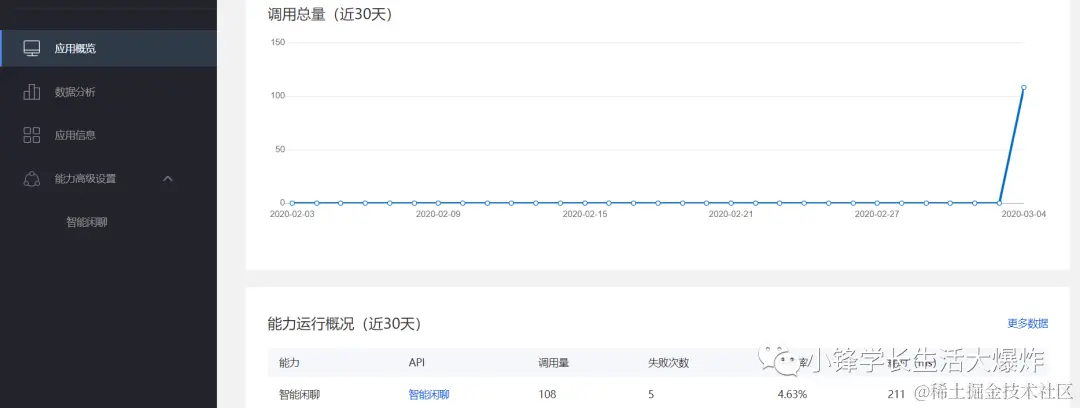This screenshot has width=1080, height=408.
Task: Click the 能力运行概况（近30天）heading
Action: click(x=344, y=323)
